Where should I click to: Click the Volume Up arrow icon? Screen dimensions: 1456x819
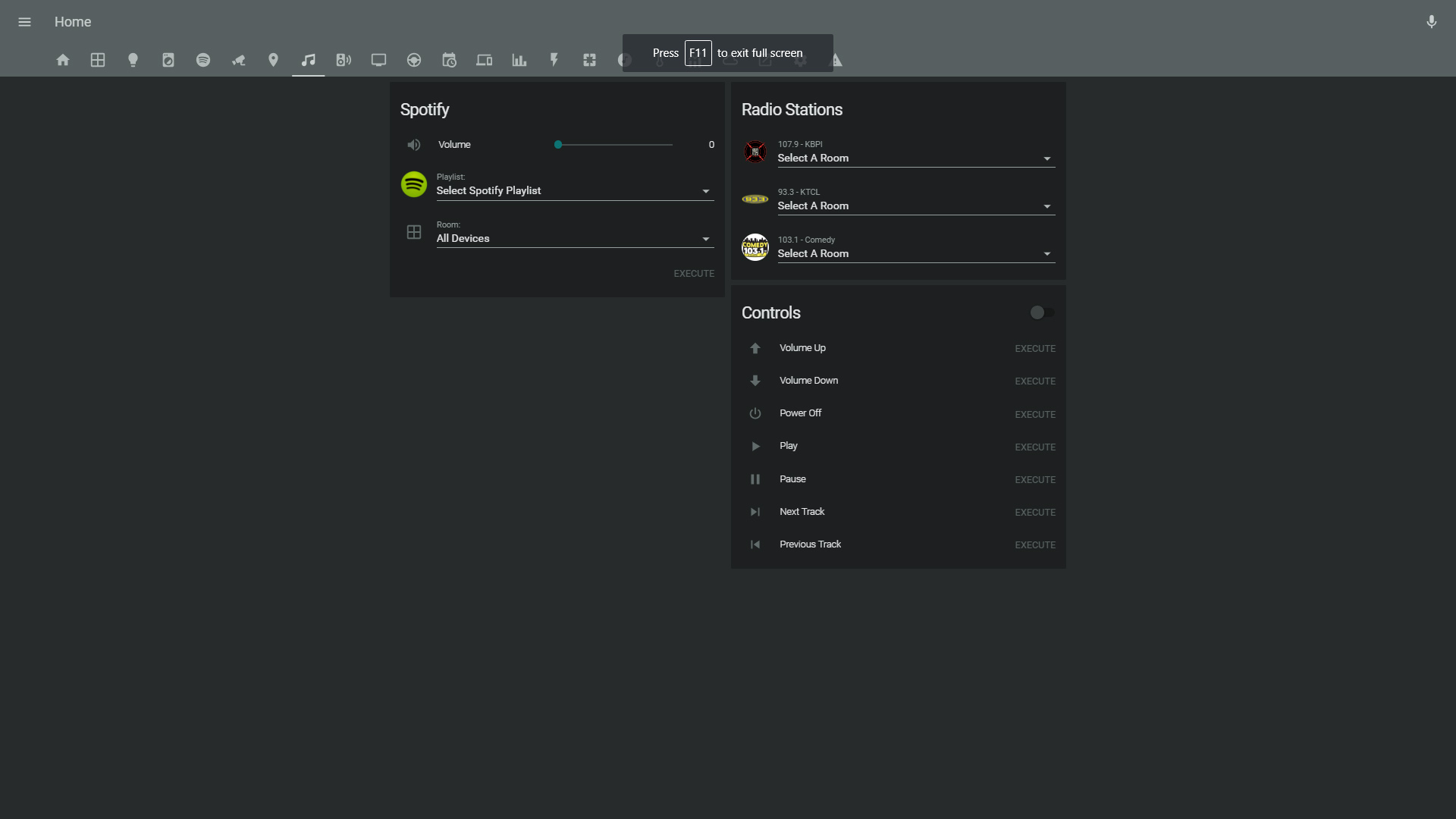tap(755, 348)
